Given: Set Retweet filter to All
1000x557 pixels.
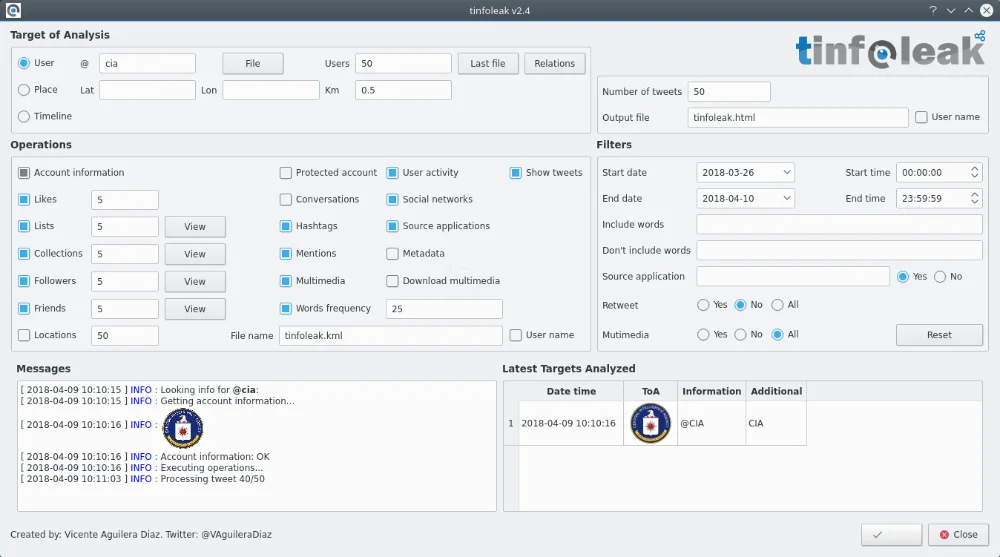Looking at the screenshot, I should [x=777, y=305].
